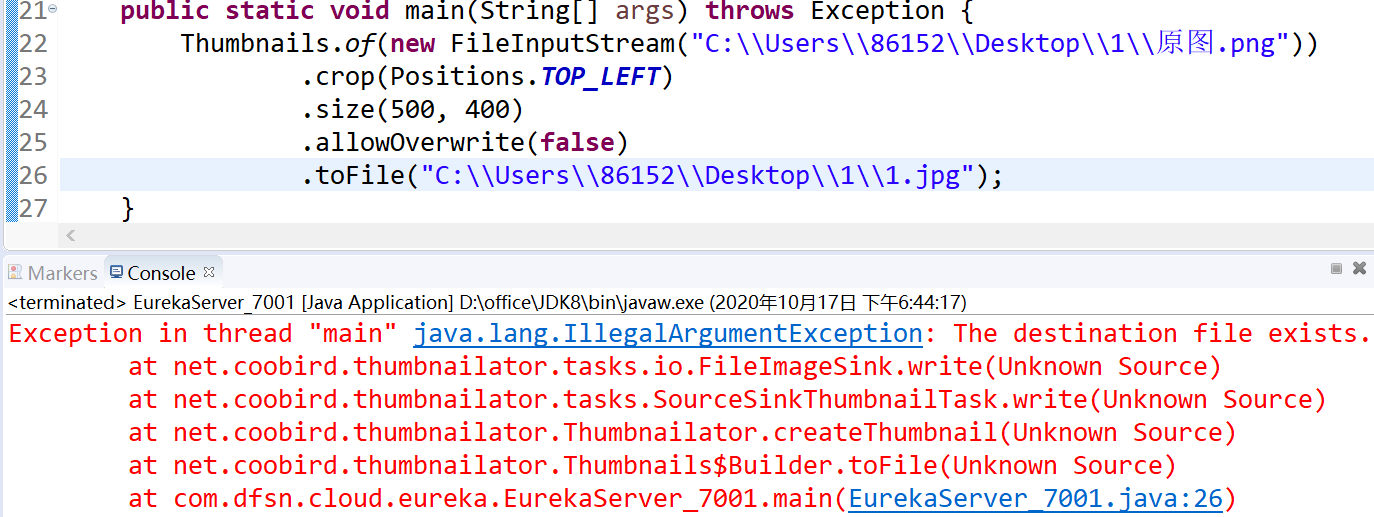Click line number 27 in the gutter
The height and width of the screenshot is (517, 1374).
[x=33, y=208]
